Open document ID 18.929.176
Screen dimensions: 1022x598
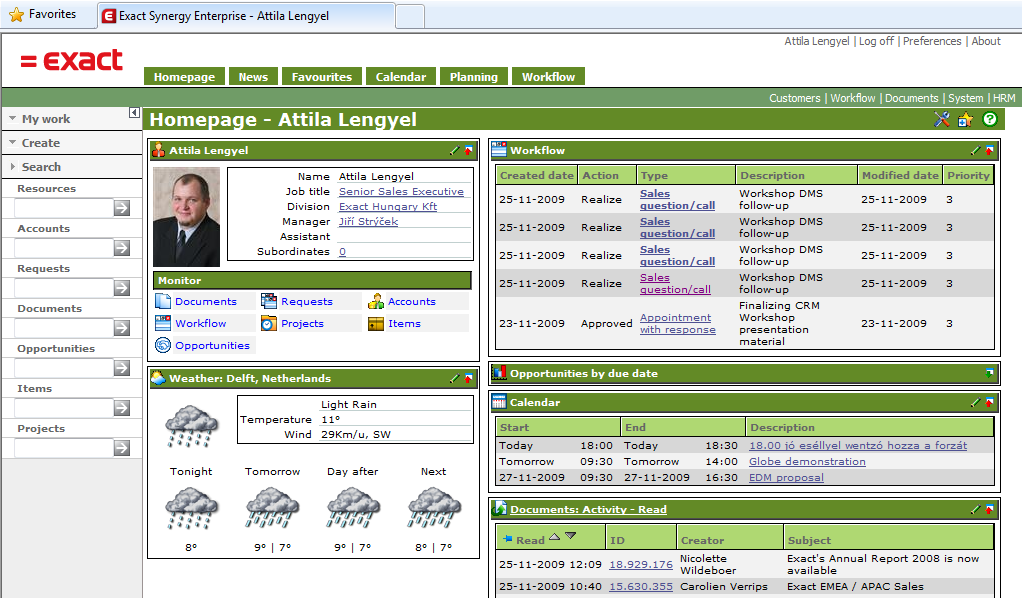pos(641,565)
